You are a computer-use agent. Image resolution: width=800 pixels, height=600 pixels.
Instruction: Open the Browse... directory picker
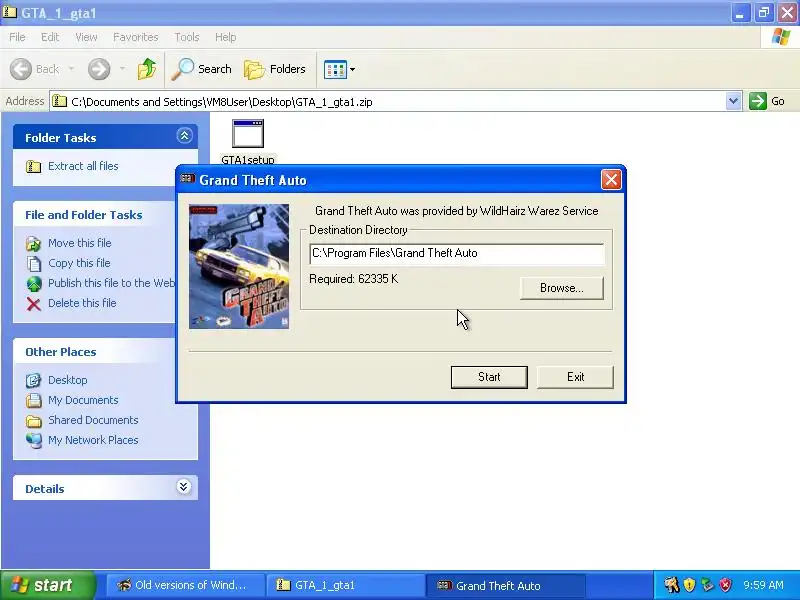(562, 288)
